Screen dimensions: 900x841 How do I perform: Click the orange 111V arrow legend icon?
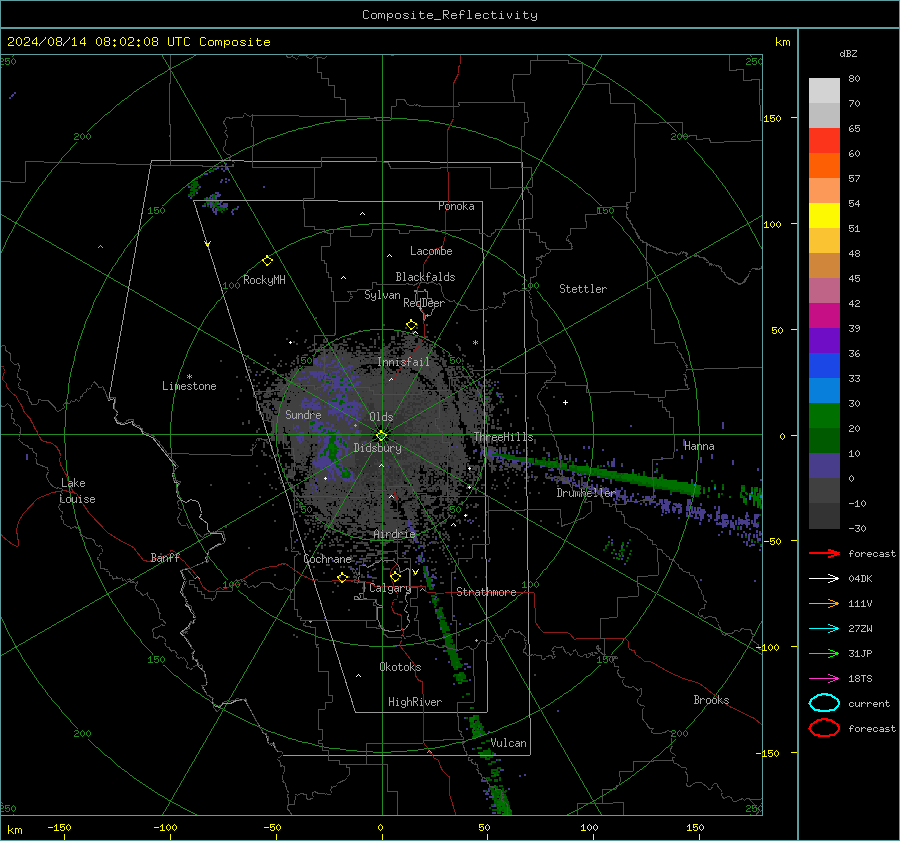824,603
